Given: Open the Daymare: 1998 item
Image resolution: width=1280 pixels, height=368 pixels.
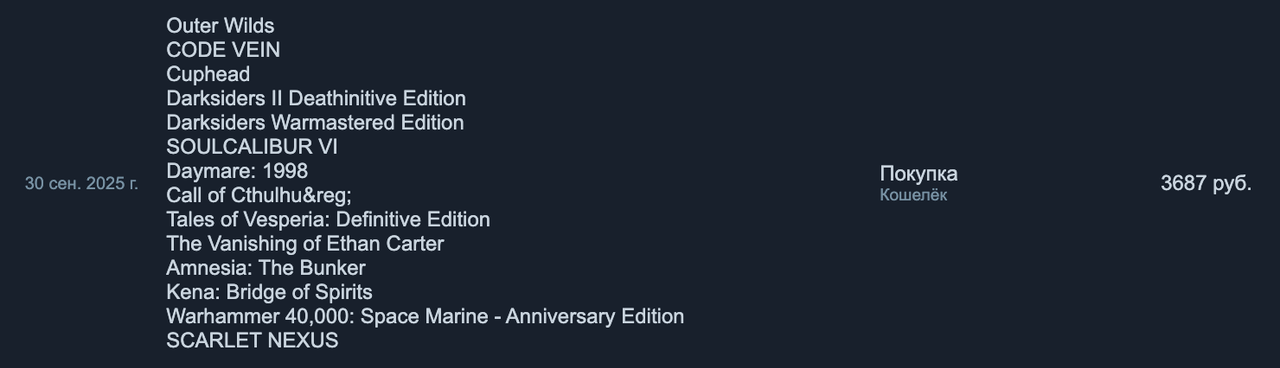Looking at the screenshot, I should coord(237,171).
